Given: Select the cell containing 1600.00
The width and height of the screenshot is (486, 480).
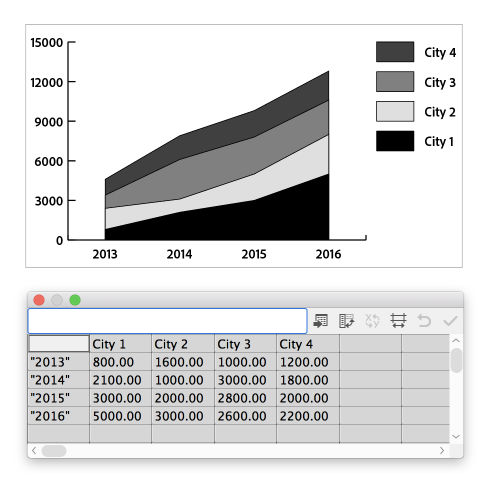Looking at the screenshot, I should 183,362.
